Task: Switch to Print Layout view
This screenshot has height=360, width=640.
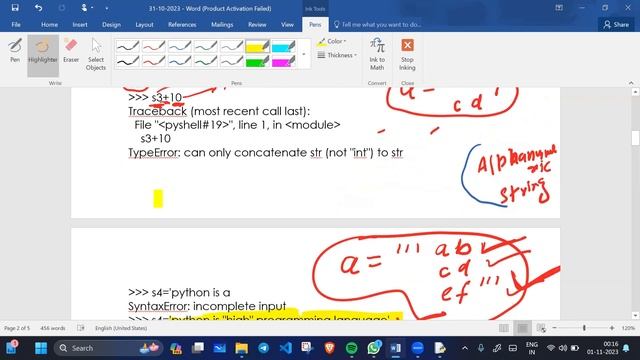Action: pyautogui.click(x=522, y=328)
